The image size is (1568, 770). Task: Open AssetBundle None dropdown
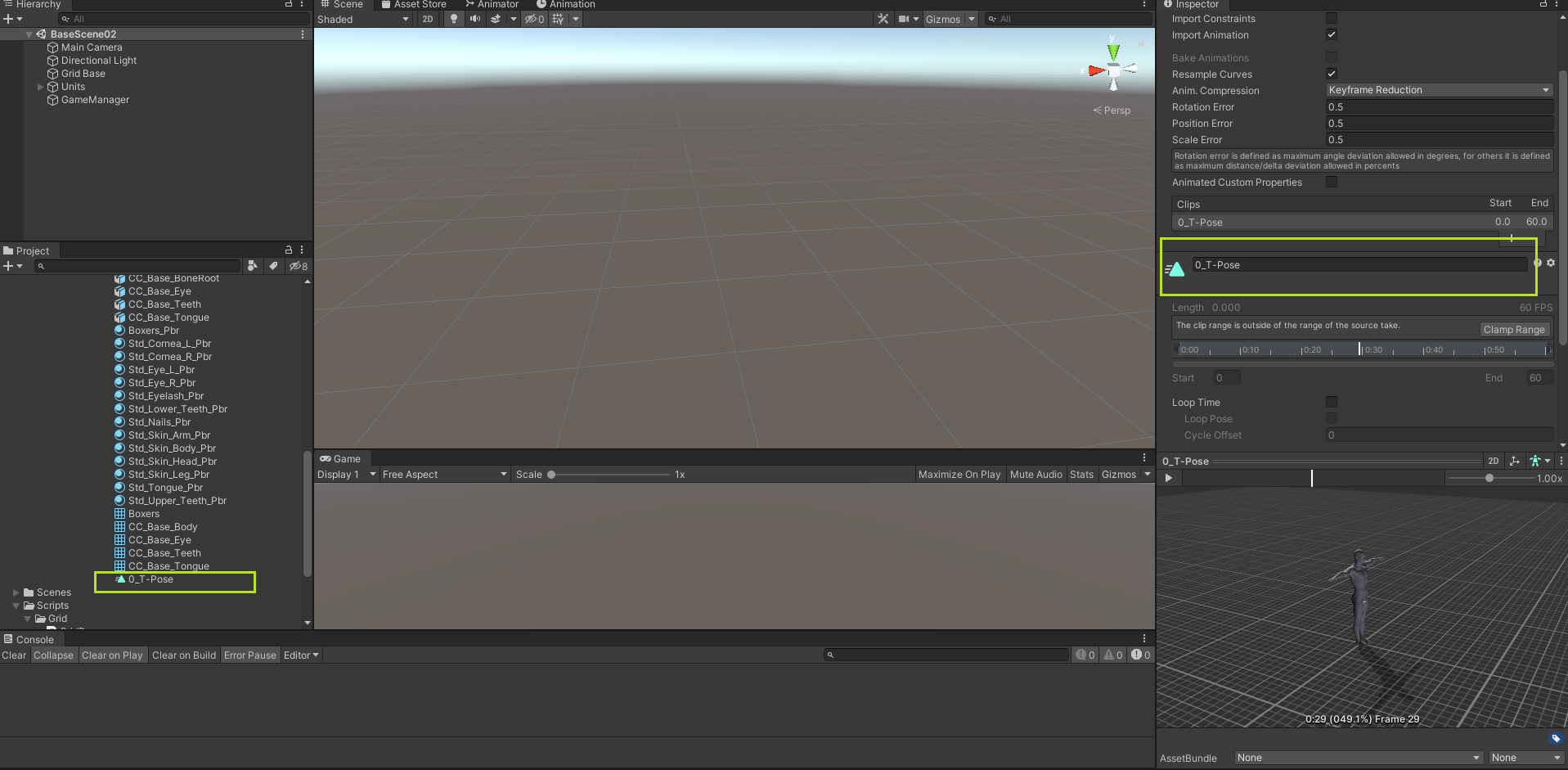[1359, 758]
